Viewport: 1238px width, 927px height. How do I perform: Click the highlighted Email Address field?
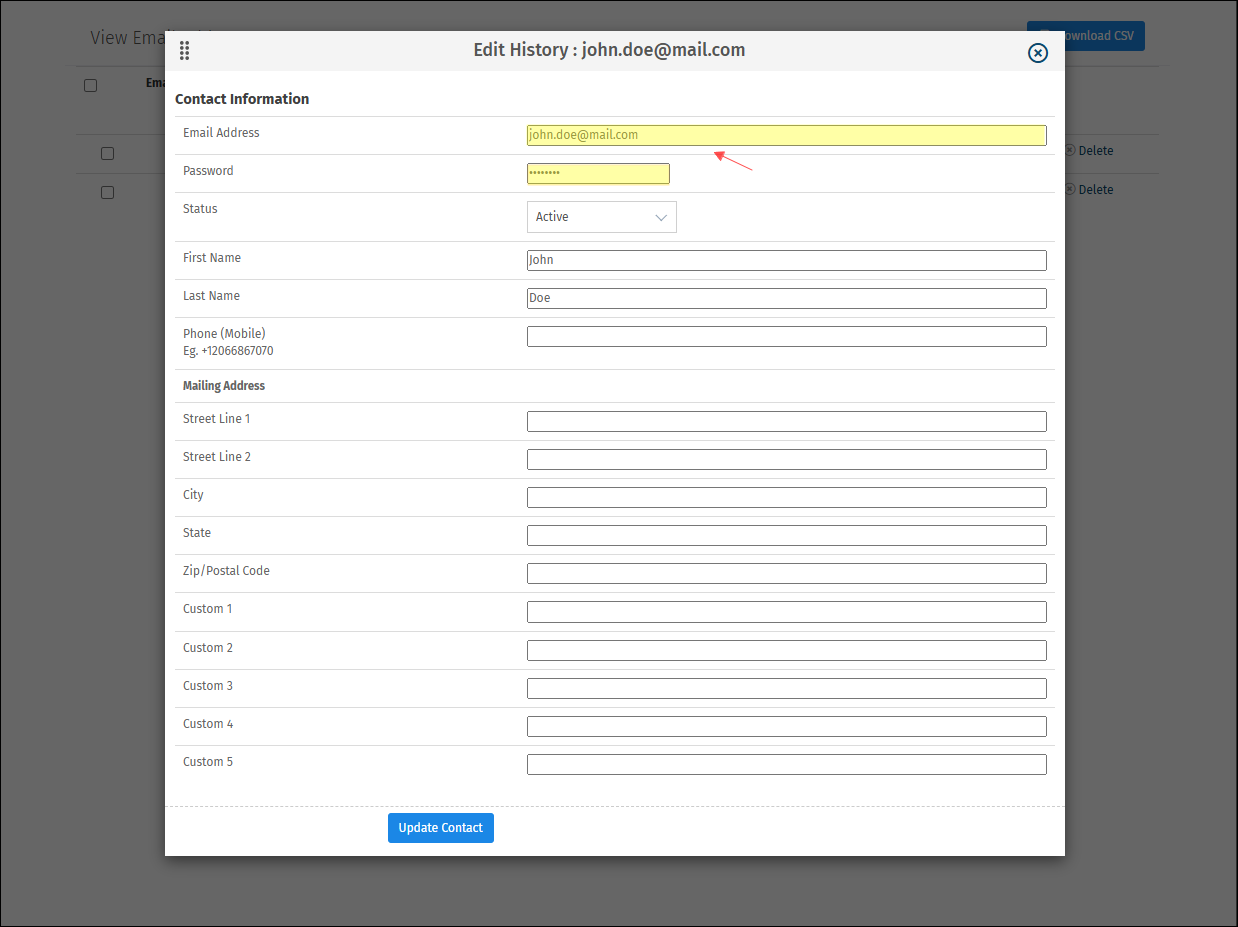click(786, 135)
